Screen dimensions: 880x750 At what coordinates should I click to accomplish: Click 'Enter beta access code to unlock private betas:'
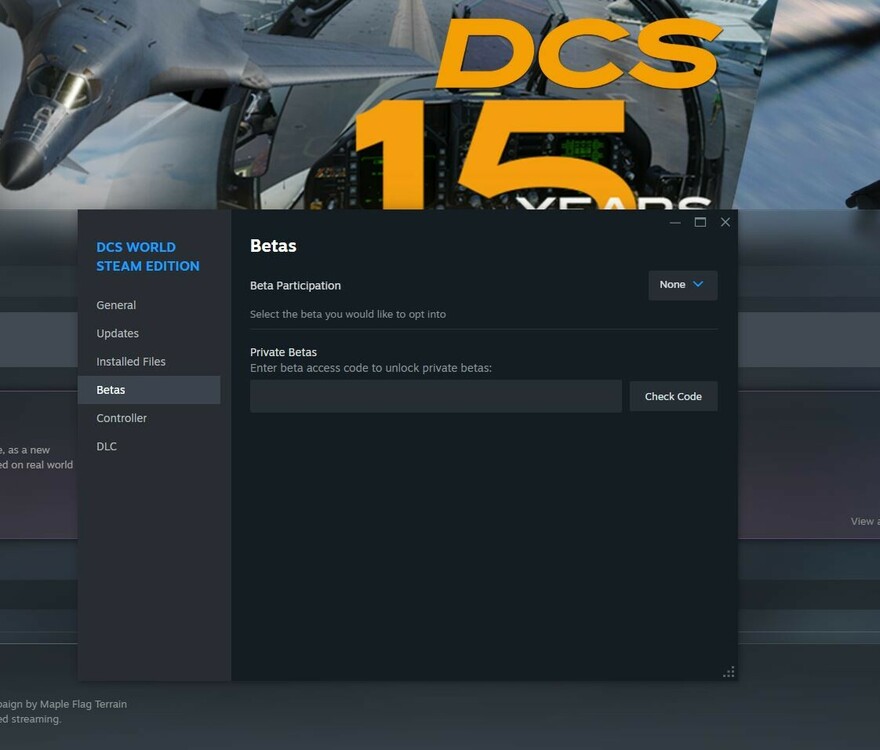click(x=371, y=368)
